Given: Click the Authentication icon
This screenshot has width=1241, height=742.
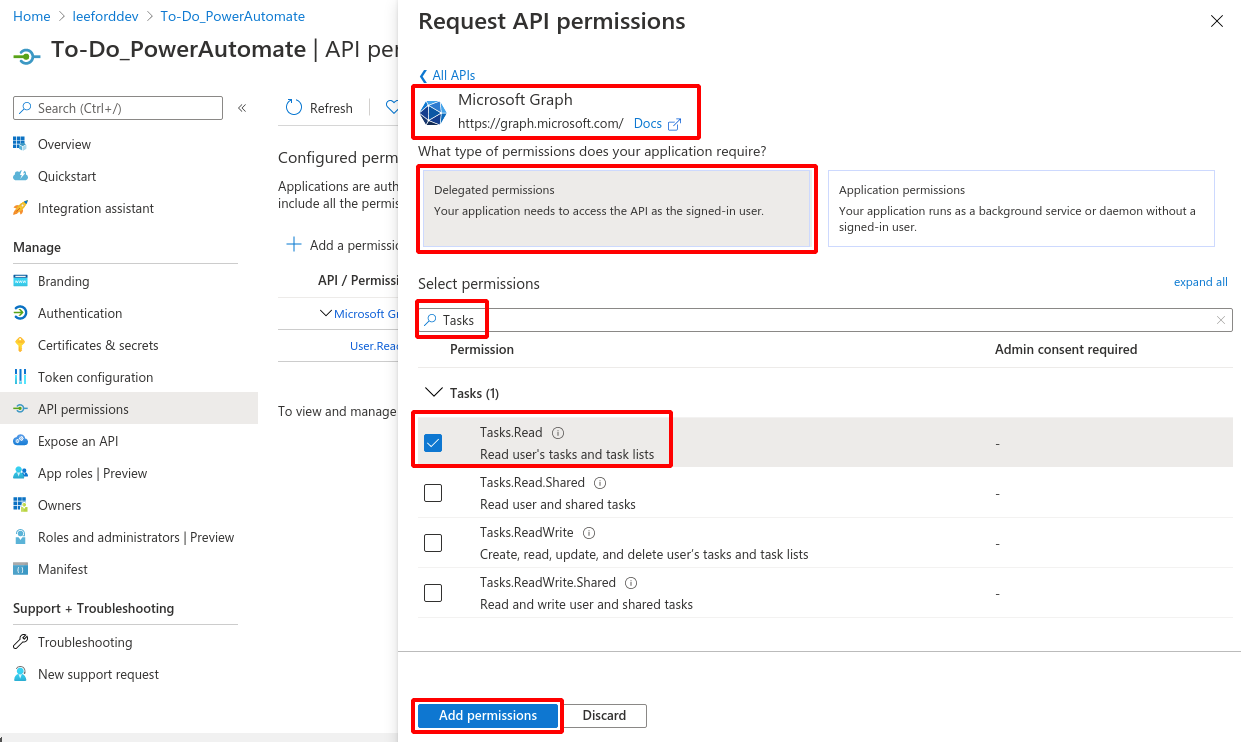Looking at the screenshot, I should (20, 313).
